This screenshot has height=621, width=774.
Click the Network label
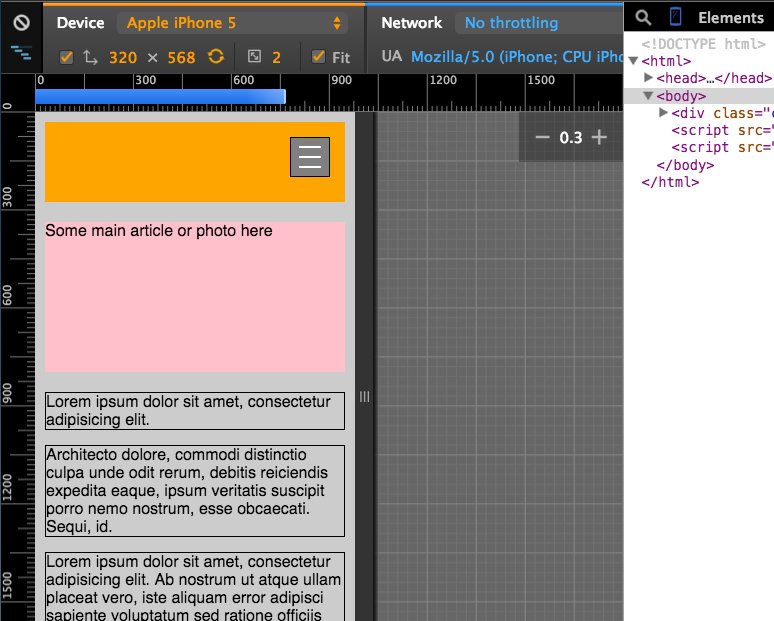click(412, 23)
